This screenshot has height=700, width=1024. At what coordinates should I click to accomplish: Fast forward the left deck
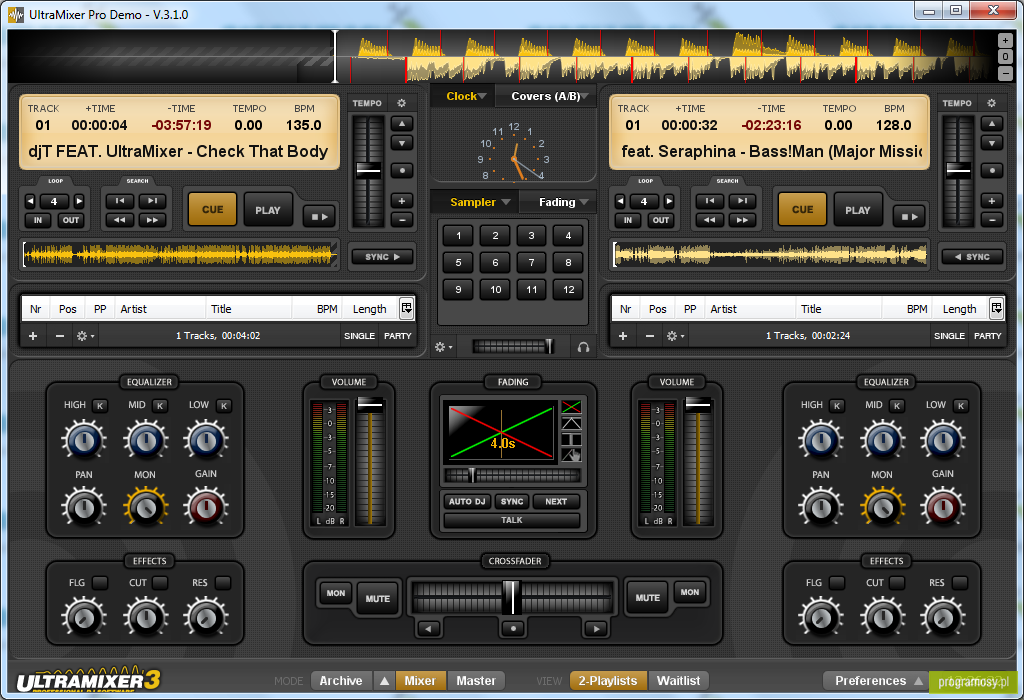click(152, 220)
